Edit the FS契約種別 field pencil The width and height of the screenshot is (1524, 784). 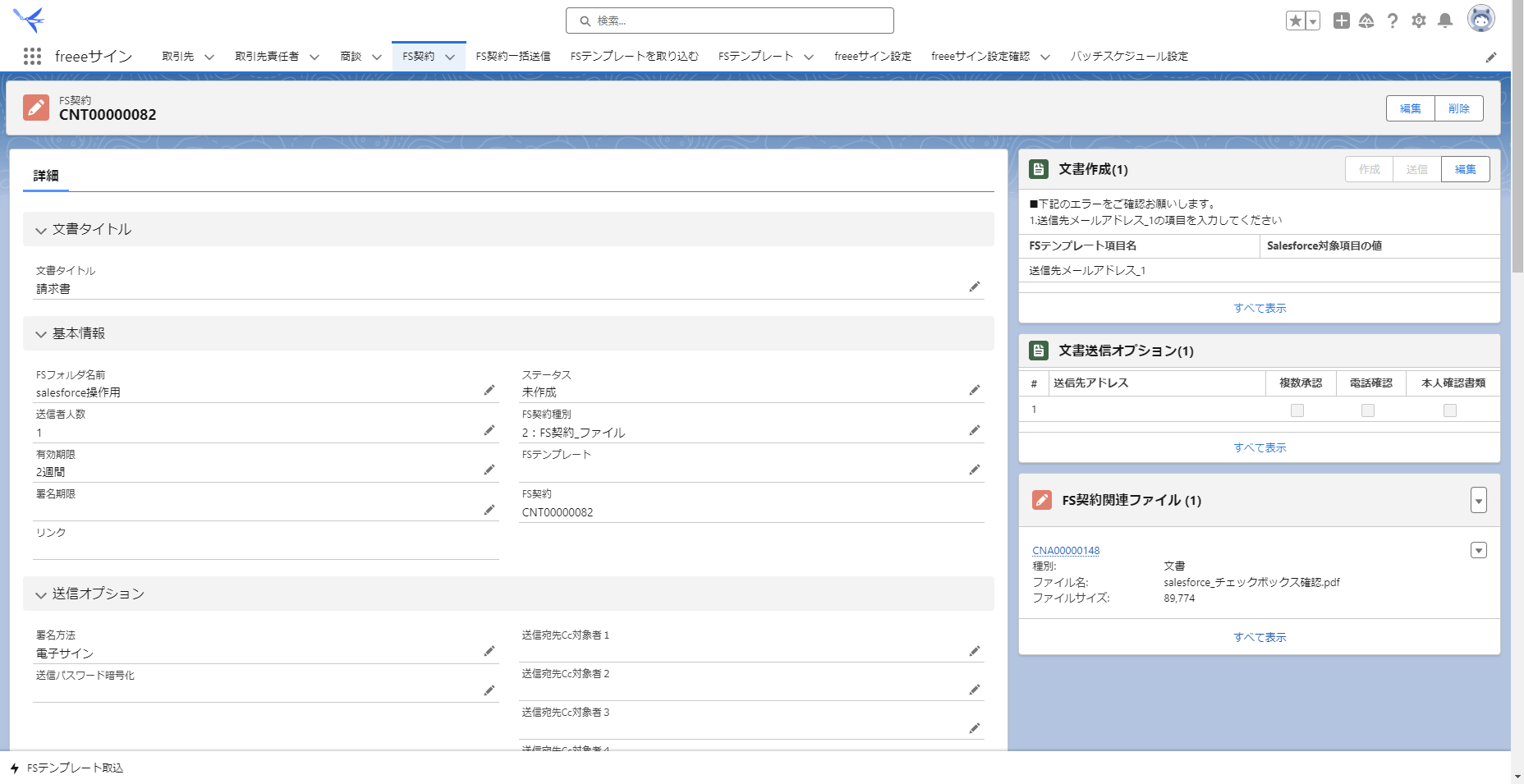click(975, 430)
